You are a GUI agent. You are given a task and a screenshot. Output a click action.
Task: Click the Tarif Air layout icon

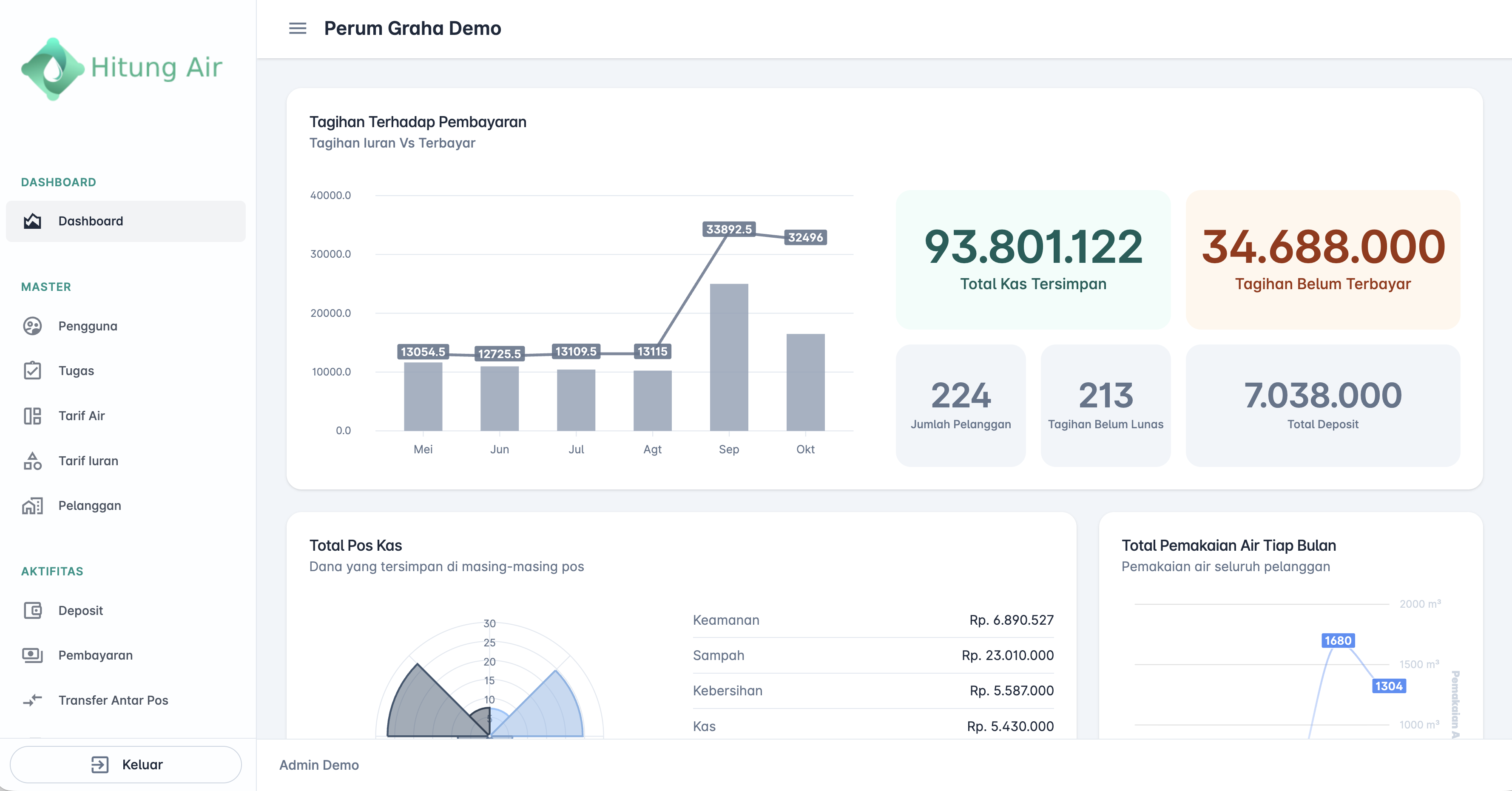(32, 416)
